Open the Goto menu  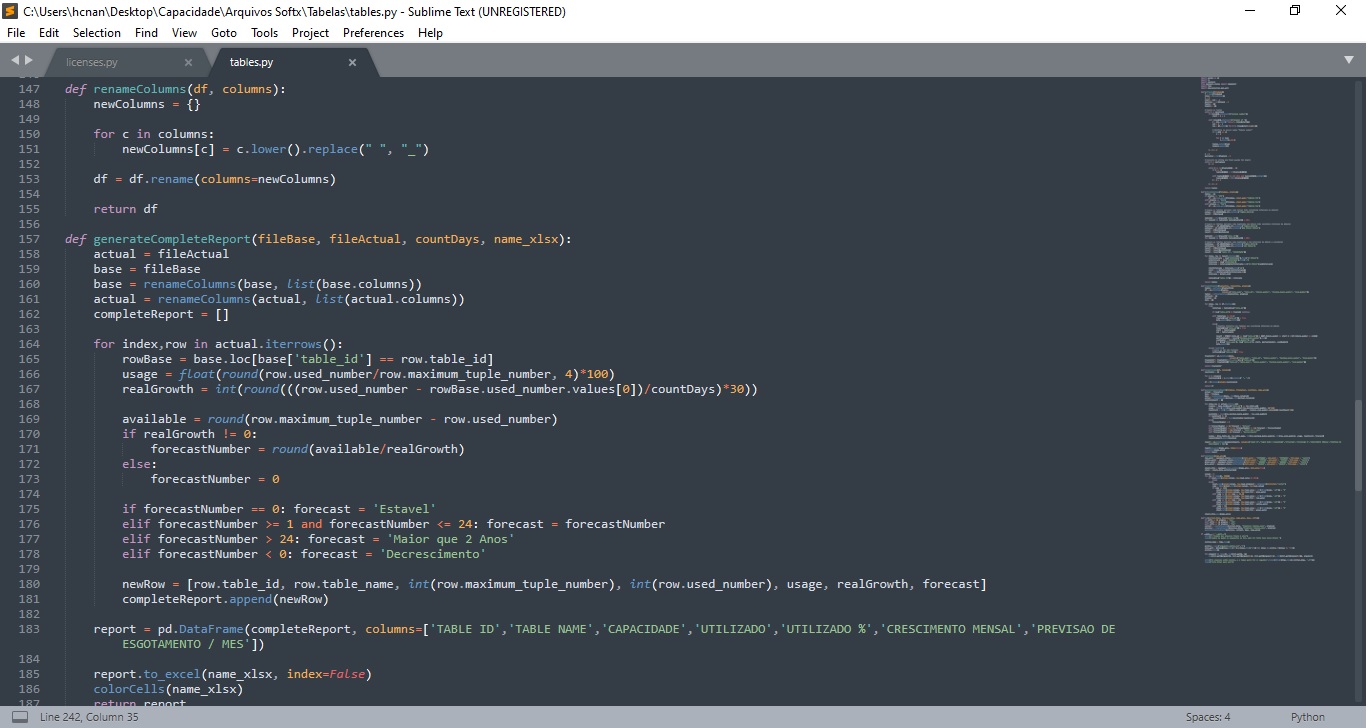coord(224,33)
